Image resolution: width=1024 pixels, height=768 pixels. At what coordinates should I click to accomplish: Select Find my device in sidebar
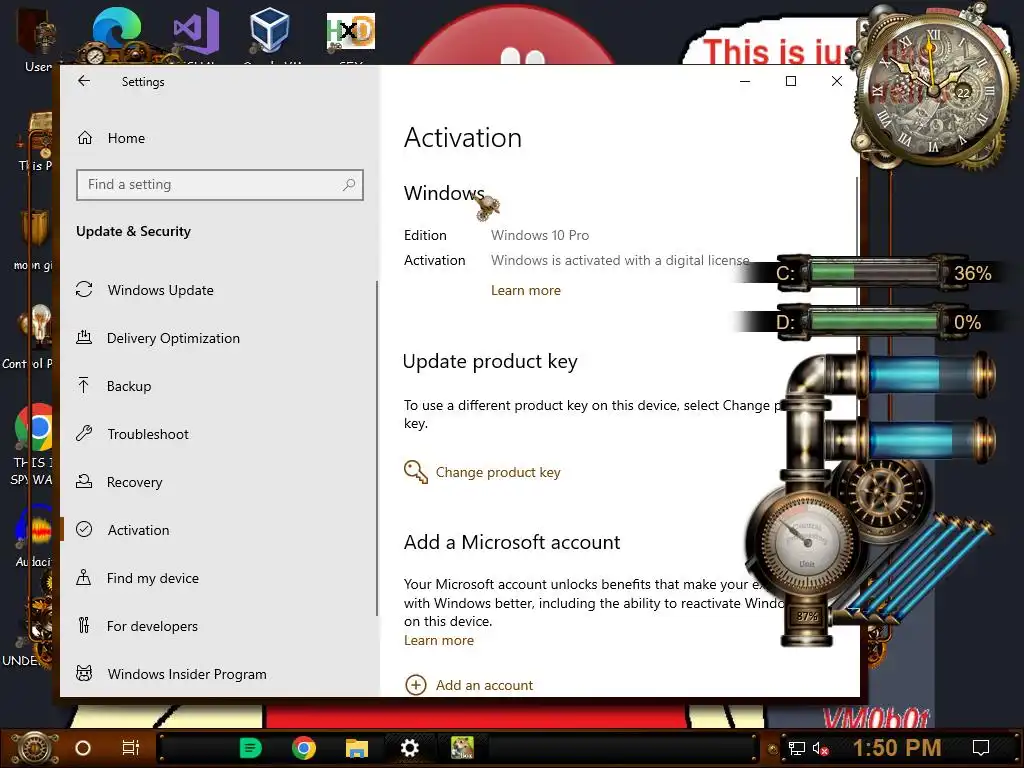click(153, 578)
